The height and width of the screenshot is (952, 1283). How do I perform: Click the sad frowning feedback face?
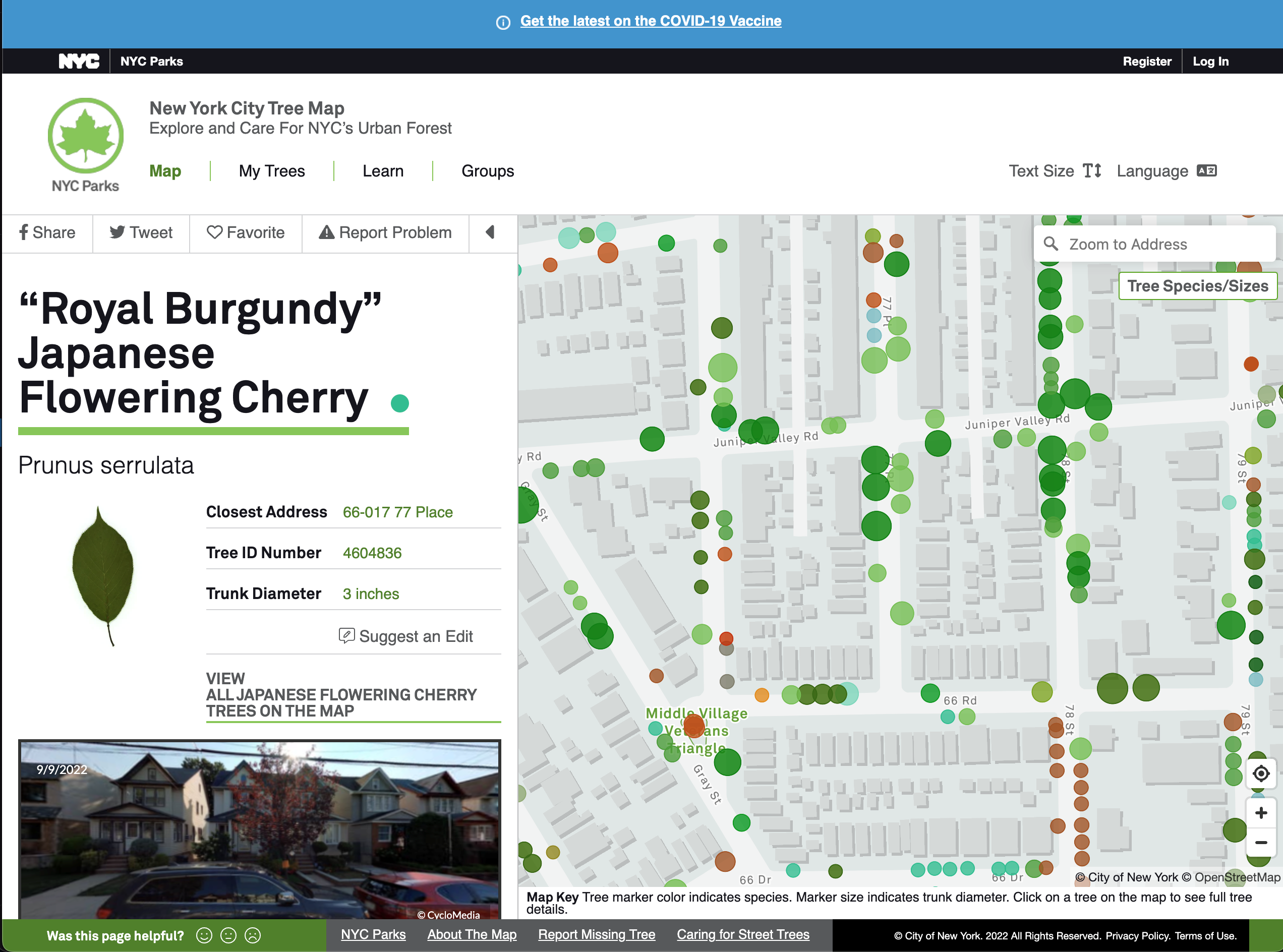tap(253, 935)
